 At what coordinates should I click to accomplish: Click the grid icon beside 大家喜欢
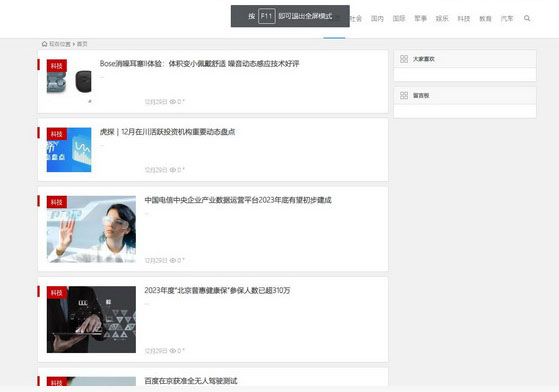(x=404, y=59)
